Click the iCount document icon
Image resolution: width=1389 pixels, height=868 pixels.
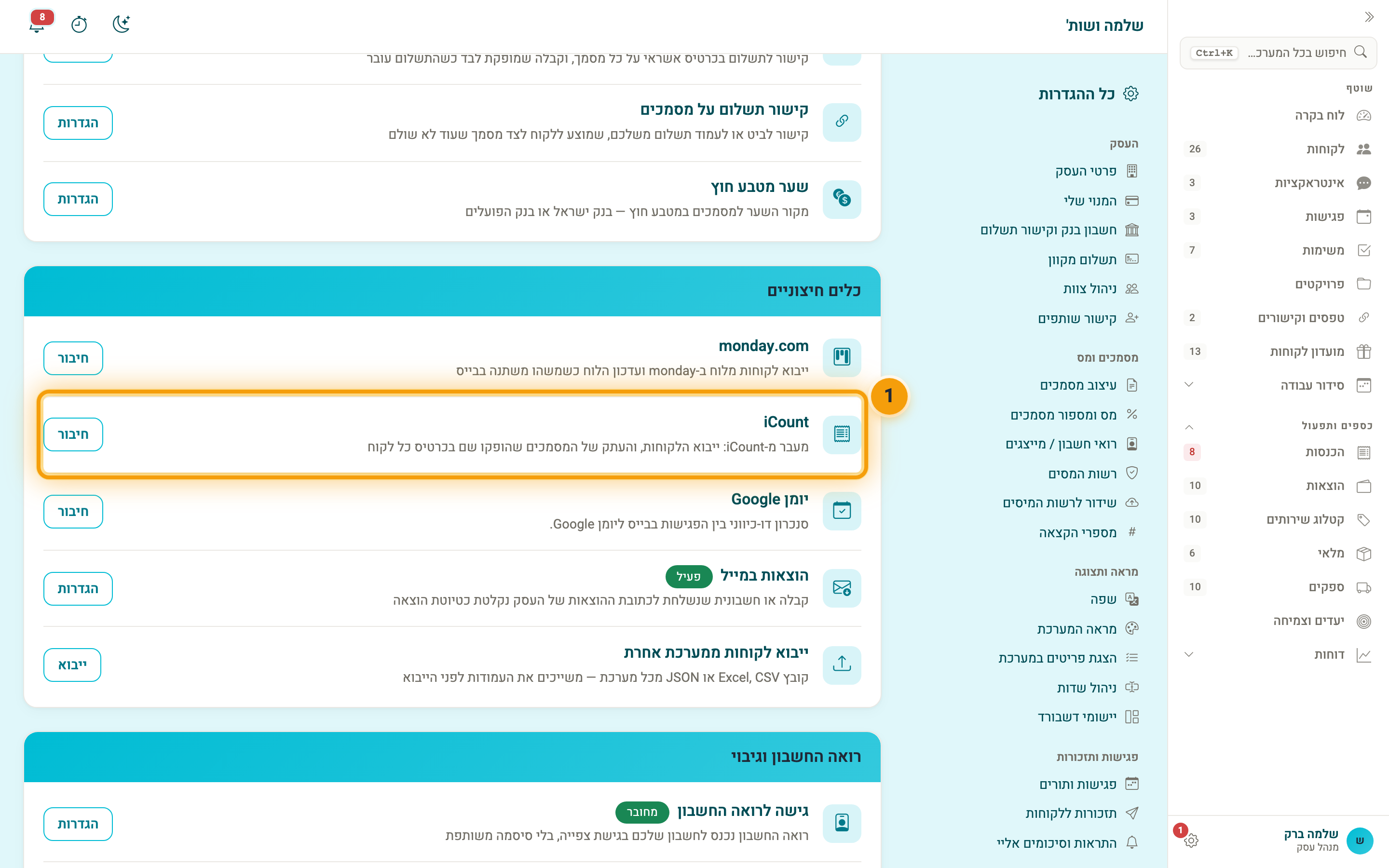pyautogui.click(x=842, y=434)
